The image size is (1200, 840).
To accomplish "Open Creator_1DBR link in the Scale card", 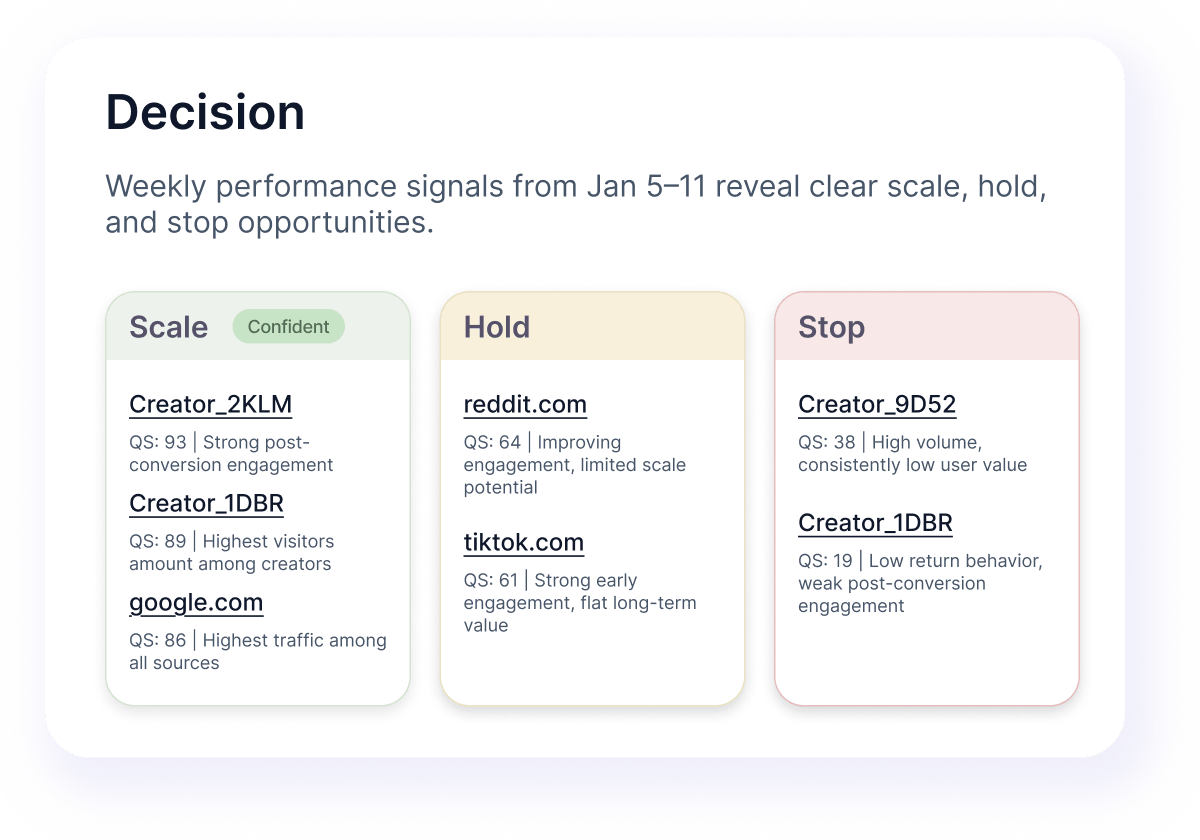I will point(206,504).
